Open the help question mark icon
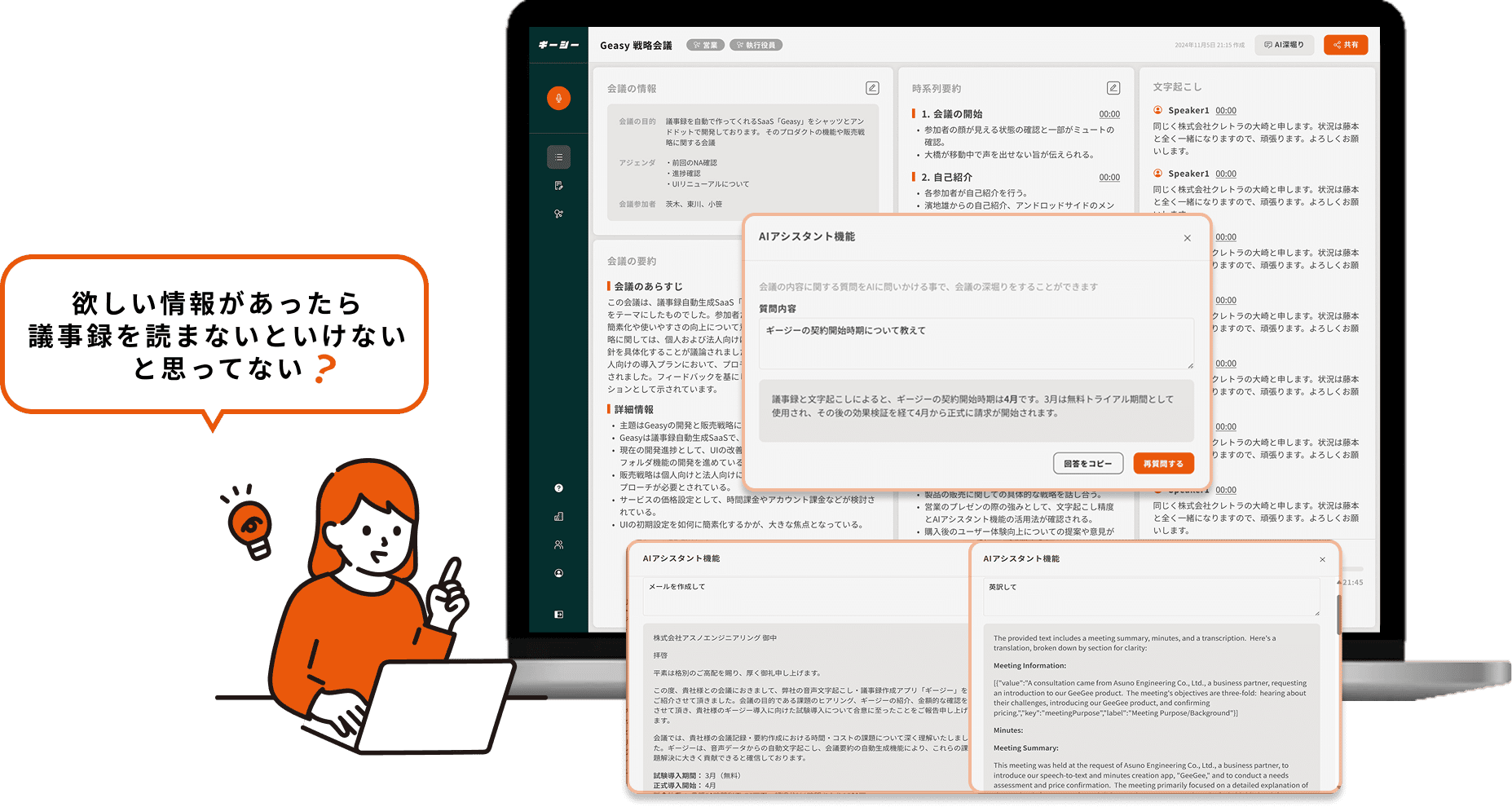 pos(558,488)
